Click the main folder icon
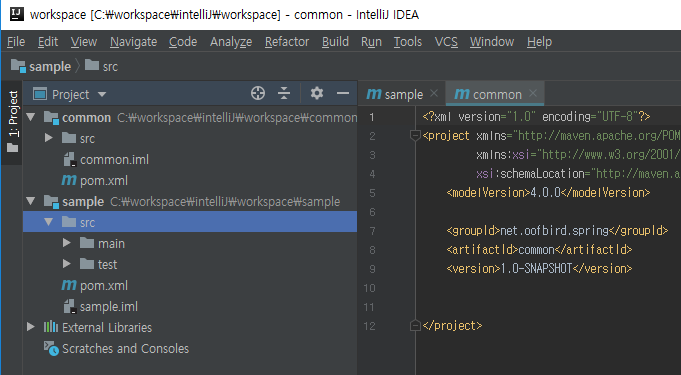The width and height of the screenshot is (681, 375). tap(87, 243)
